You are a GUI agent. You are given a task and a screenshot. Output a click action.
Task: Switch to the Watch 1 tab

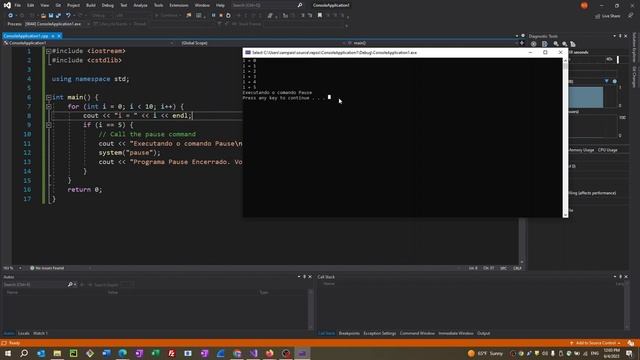(x=40, y=333)
